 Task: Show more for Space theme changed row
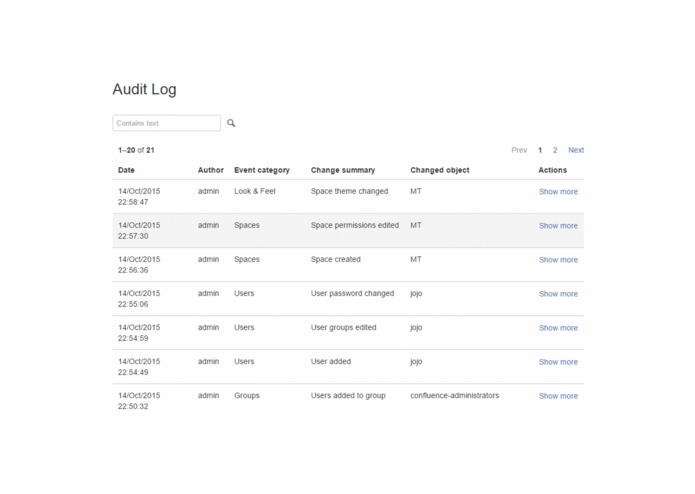[558, 192]
